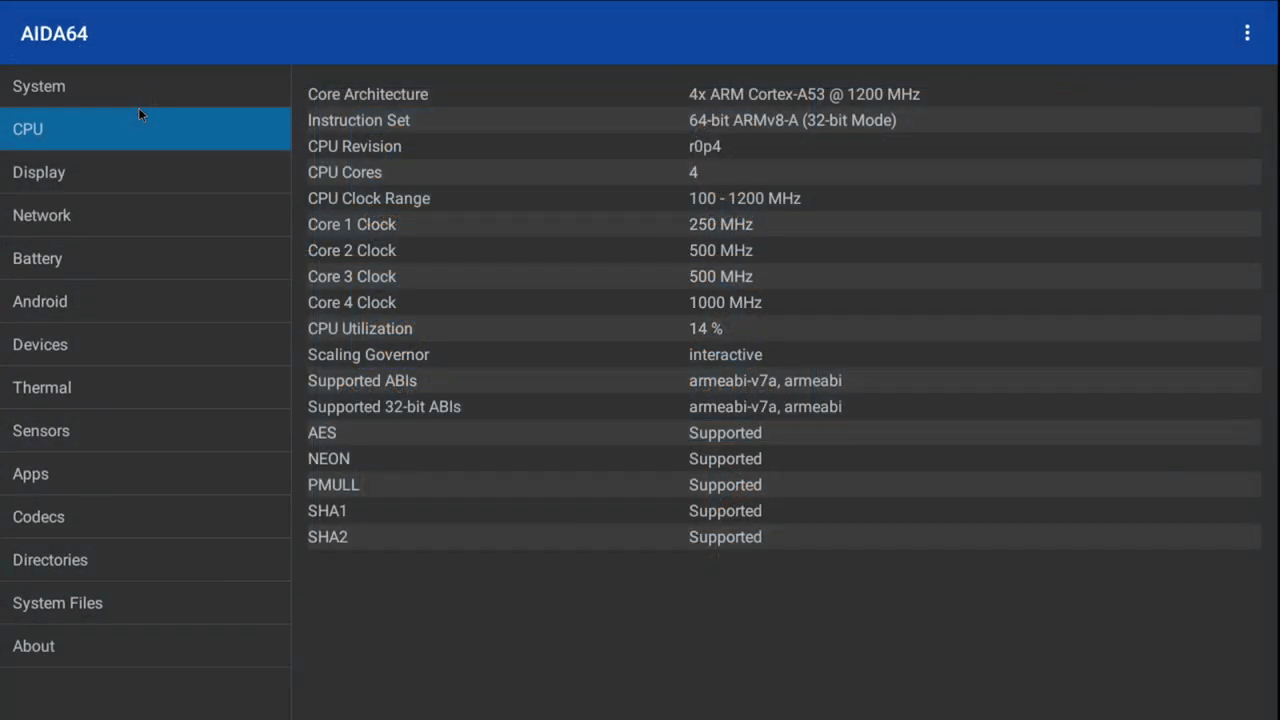Select the CPU Revision row label
The width and height of the screenshot is (1280, 720).
(x=355, y=146)
